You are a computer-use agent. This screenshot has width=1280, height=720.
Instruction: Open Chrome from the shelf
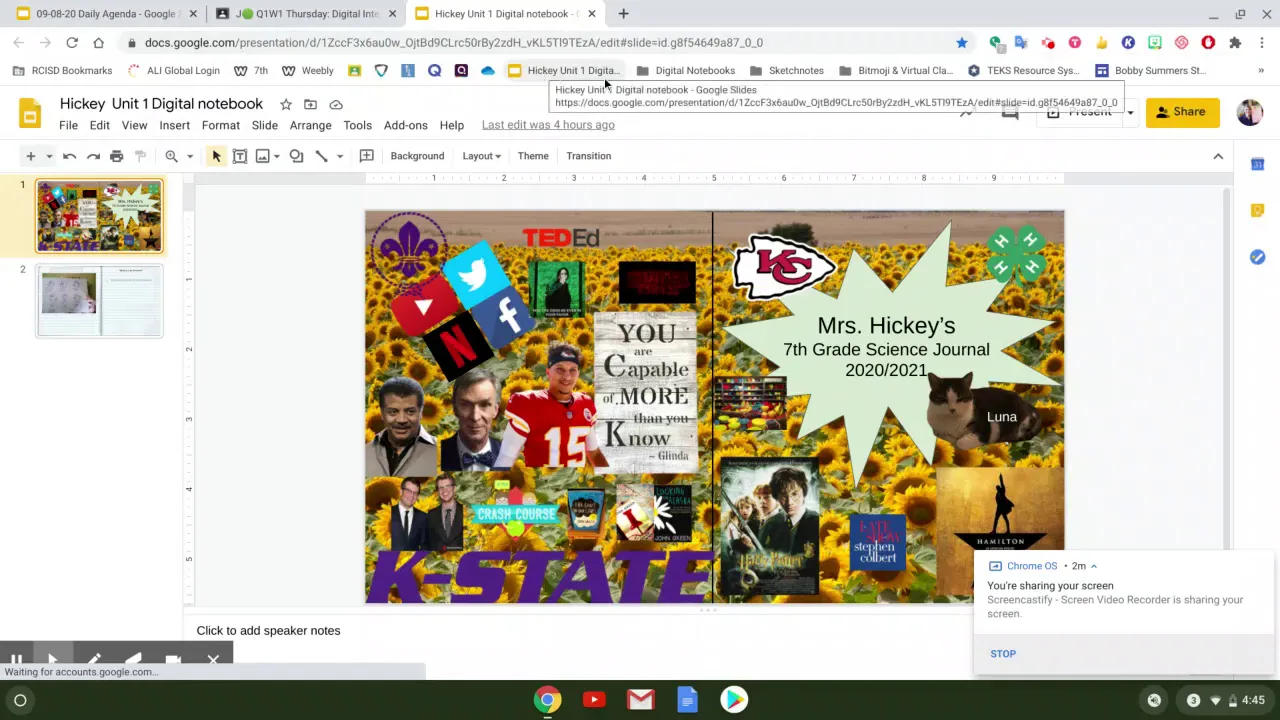(547, 700)
